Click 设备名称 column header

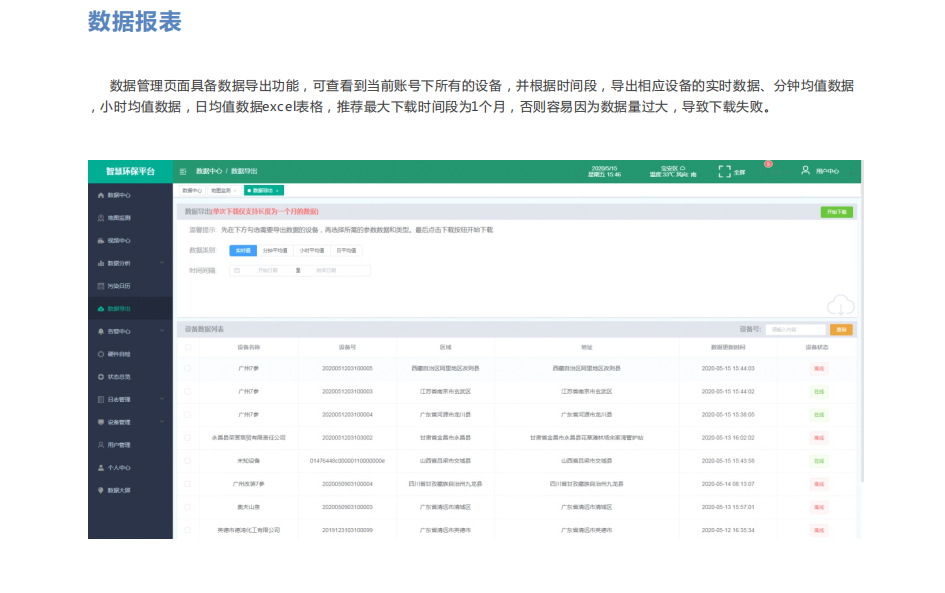pos(248,347)
